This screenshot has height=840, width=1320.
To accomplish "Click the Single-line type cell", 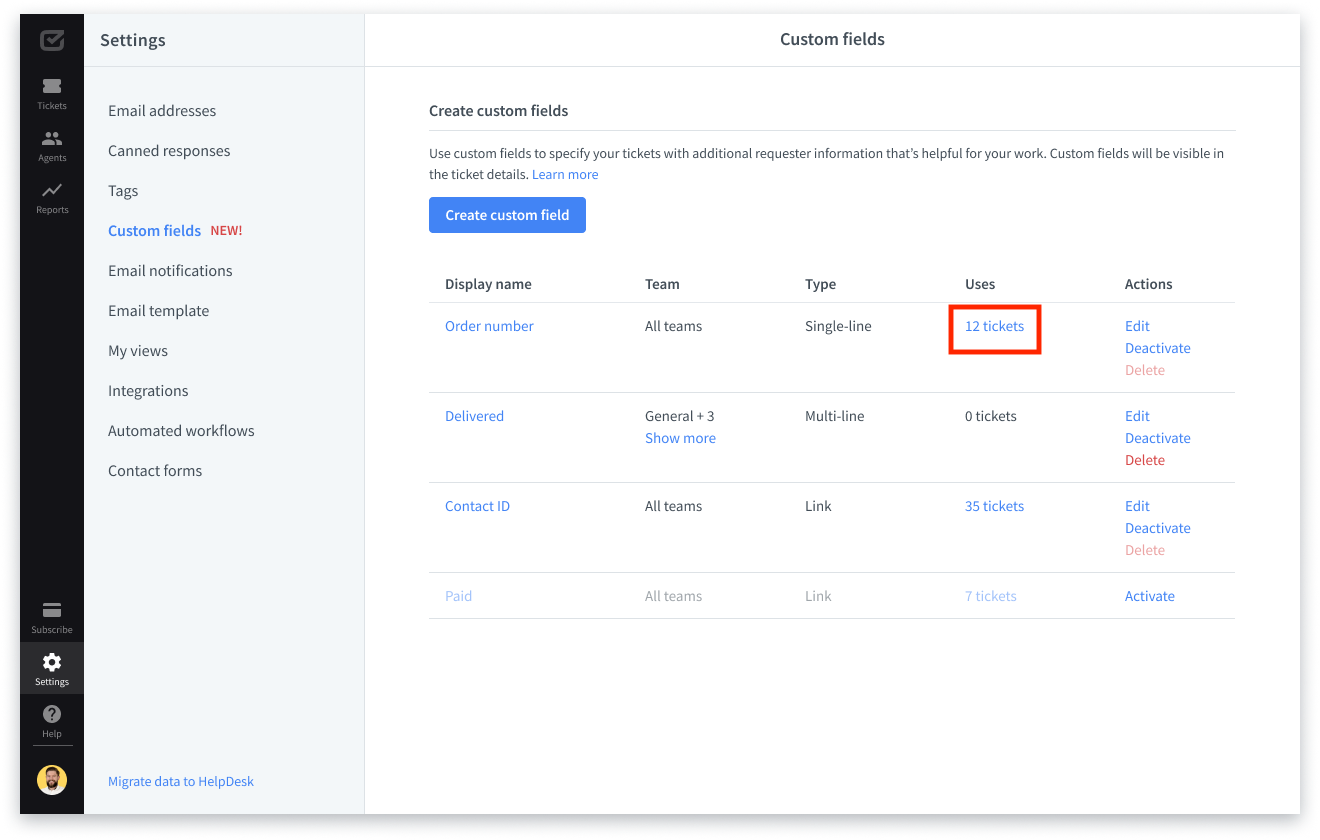I will pyautogui.click(x=838, y=326).
